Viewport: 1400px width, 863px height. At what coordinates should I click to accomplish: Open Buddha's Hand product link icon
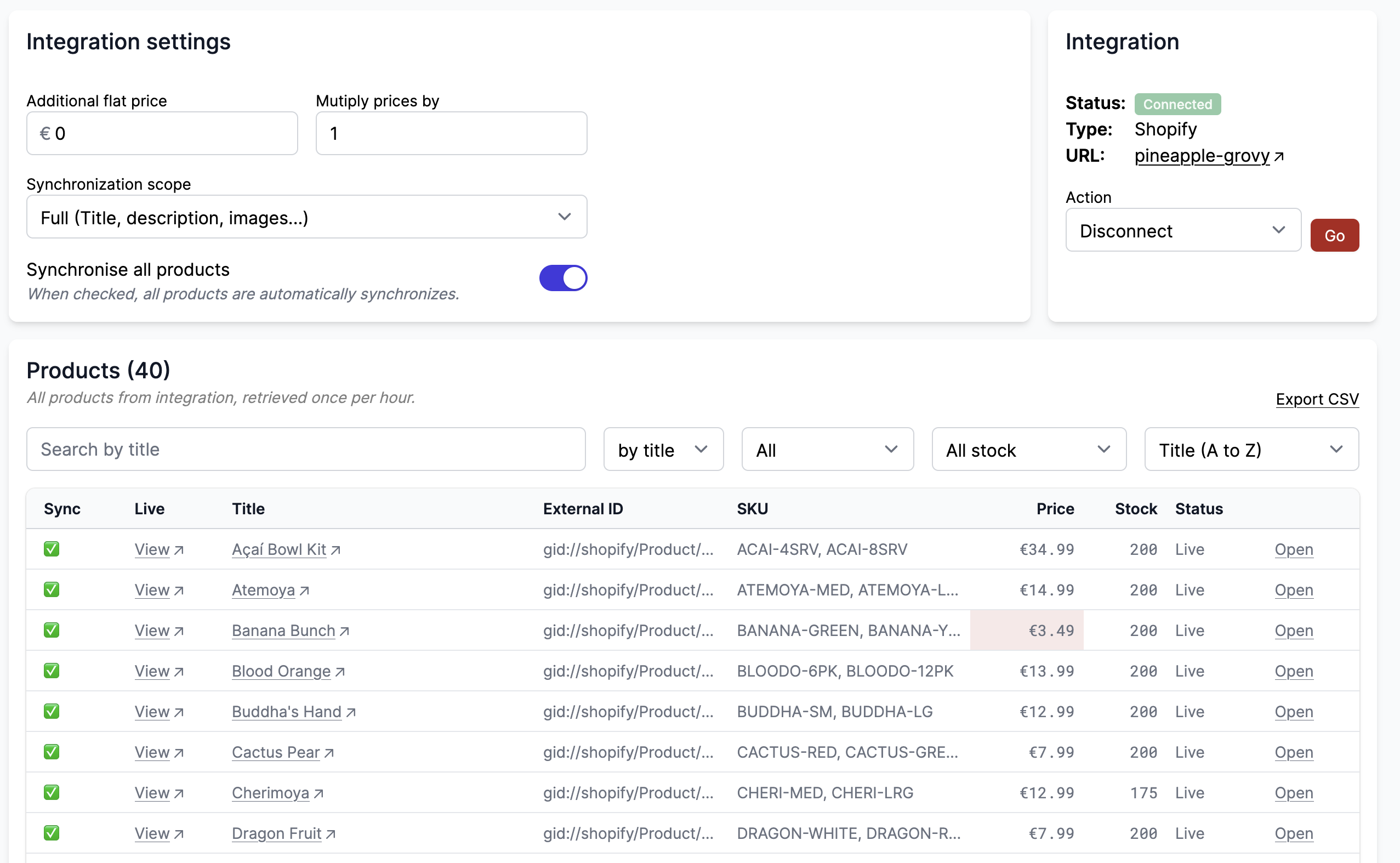(352, 712)
